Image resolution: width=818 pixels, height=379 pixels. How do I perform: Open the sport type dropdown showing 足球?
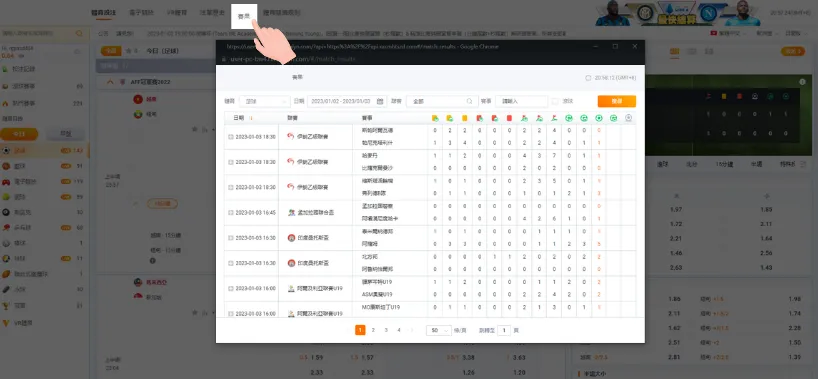click(264, 101)
